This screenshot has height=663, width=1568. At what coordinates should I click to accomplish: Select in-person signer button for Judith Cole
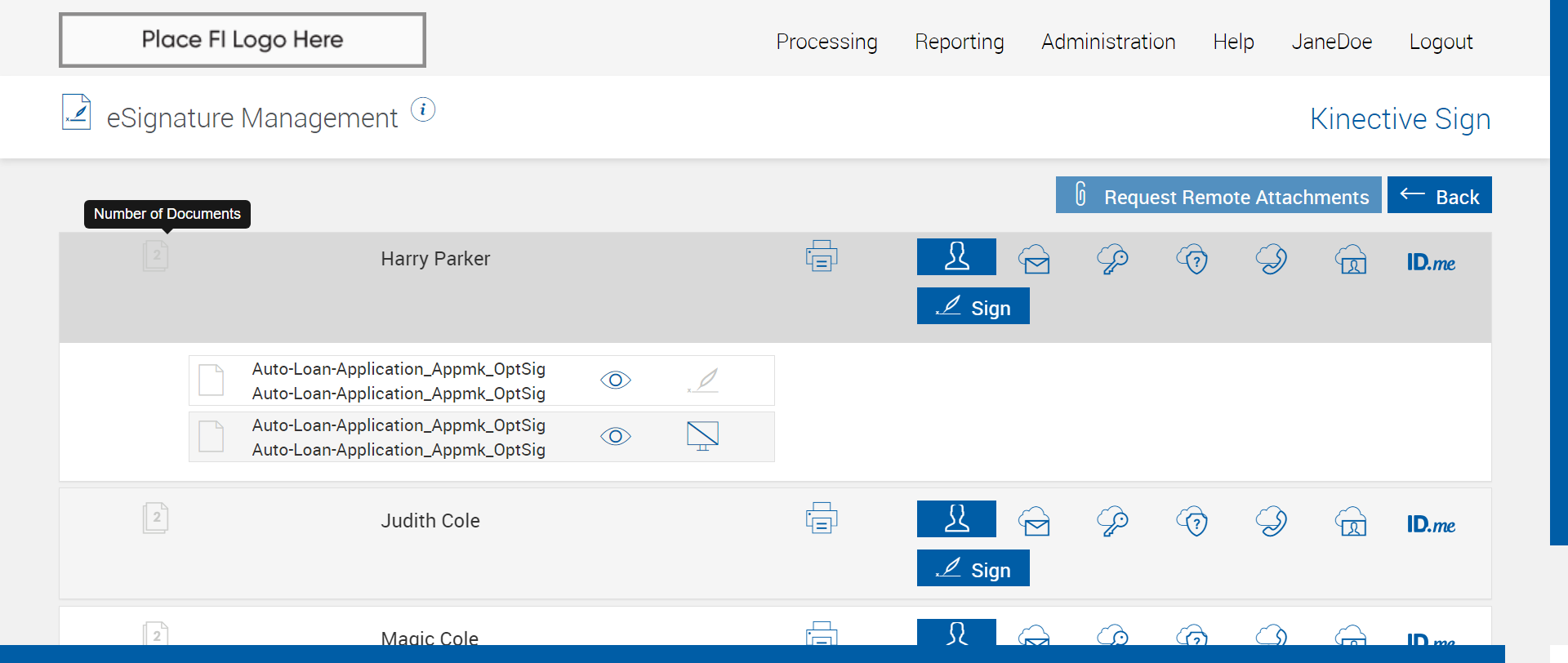[956, 519]
